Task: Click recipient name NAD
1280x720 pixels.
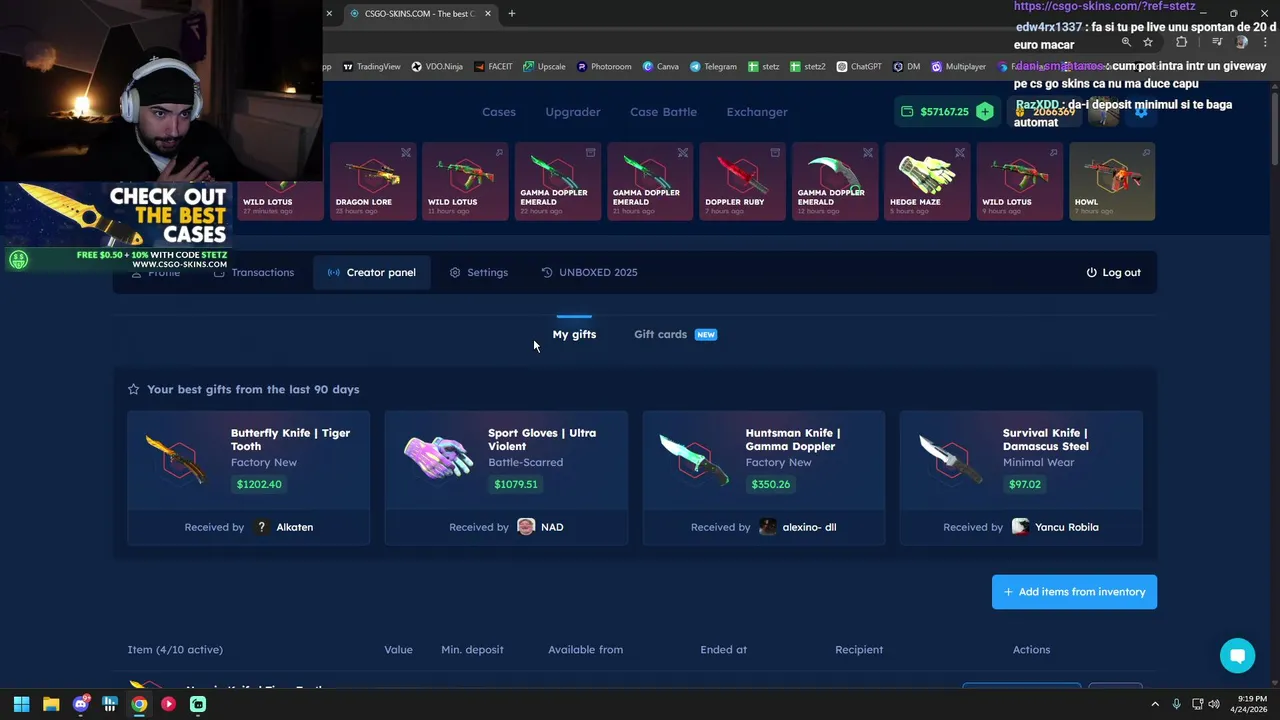Action: click(552, 527)
